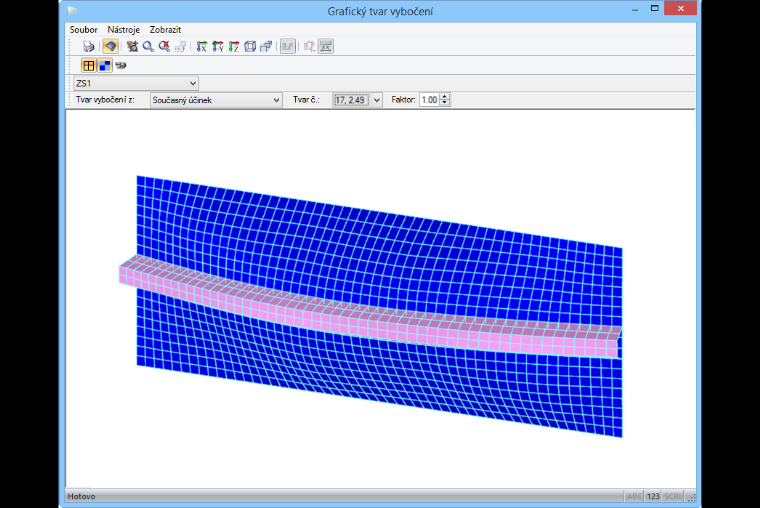The width and height of the screenshot is (760, 508).
Task: Open the Soubor menu
Action: [x=83, y=30]
